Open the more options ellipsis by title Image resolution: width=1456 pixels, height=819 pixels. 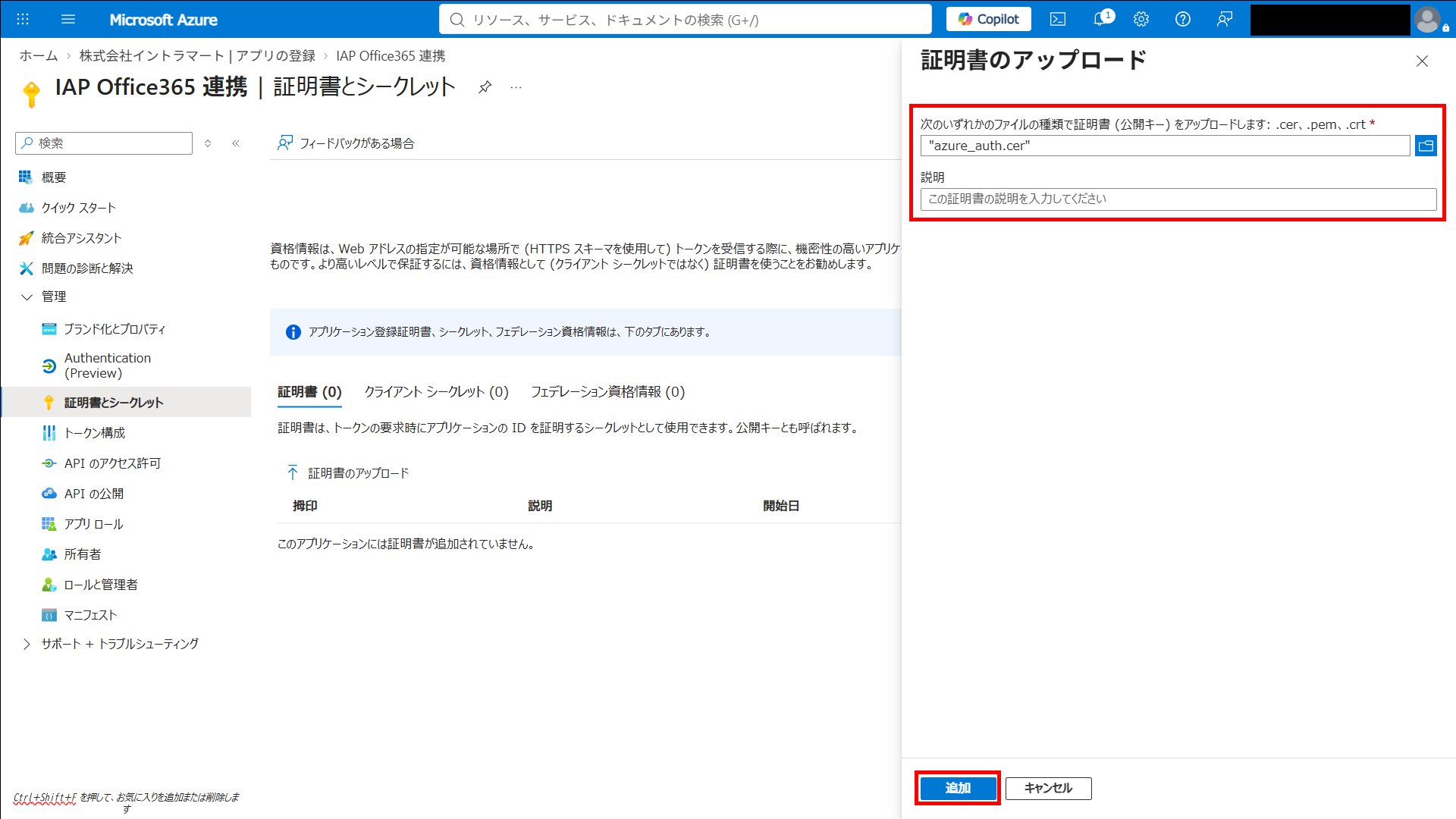coord(516,87)
